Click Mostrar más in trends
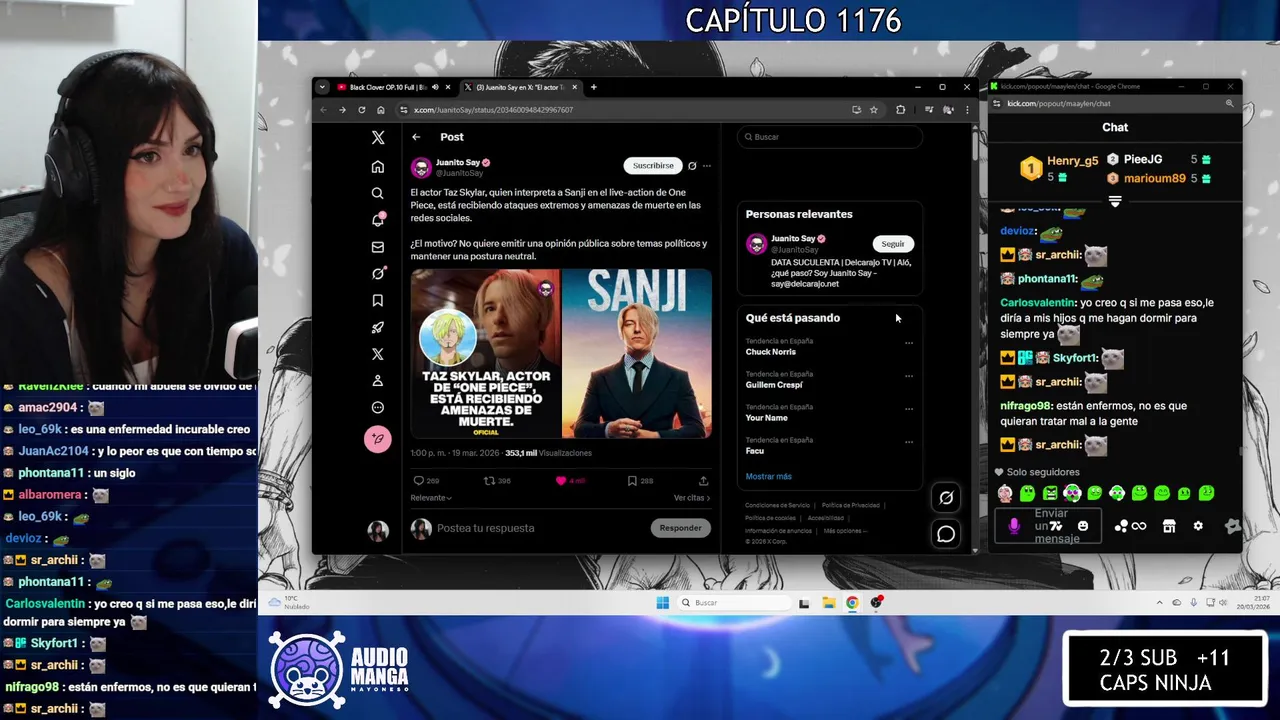 coord(768,476)
